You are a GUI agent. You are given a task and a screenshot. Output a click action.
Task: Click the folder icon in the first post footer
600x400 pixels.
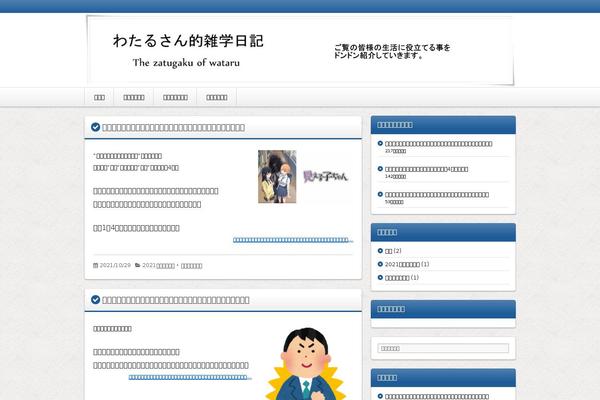[137, 265]
